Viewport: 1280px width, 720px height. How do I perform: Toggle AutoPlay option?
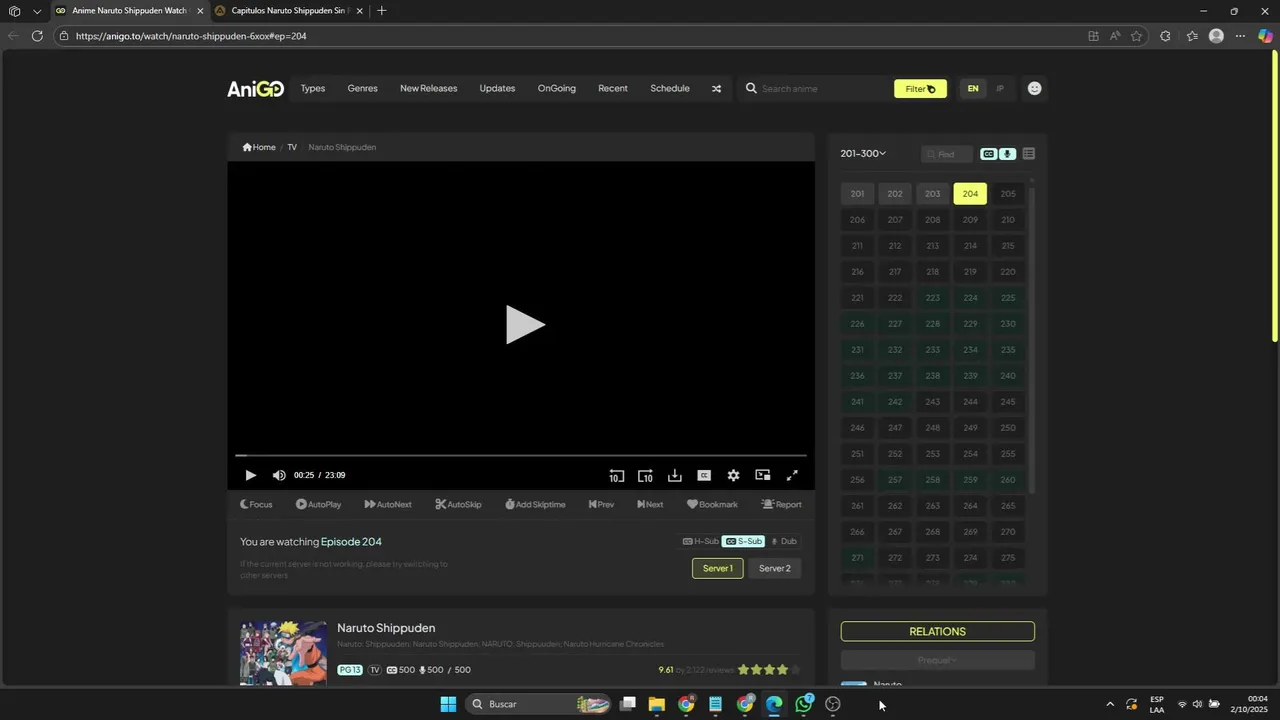[x=318, y=505]
